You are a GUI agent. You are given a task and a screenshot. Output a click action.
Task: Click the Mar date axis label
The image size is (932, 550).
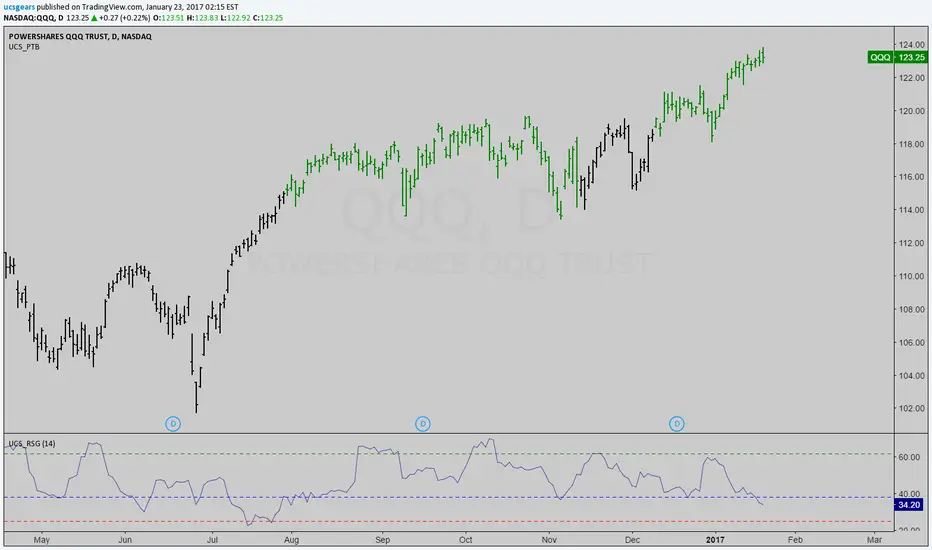coord(874,540)
